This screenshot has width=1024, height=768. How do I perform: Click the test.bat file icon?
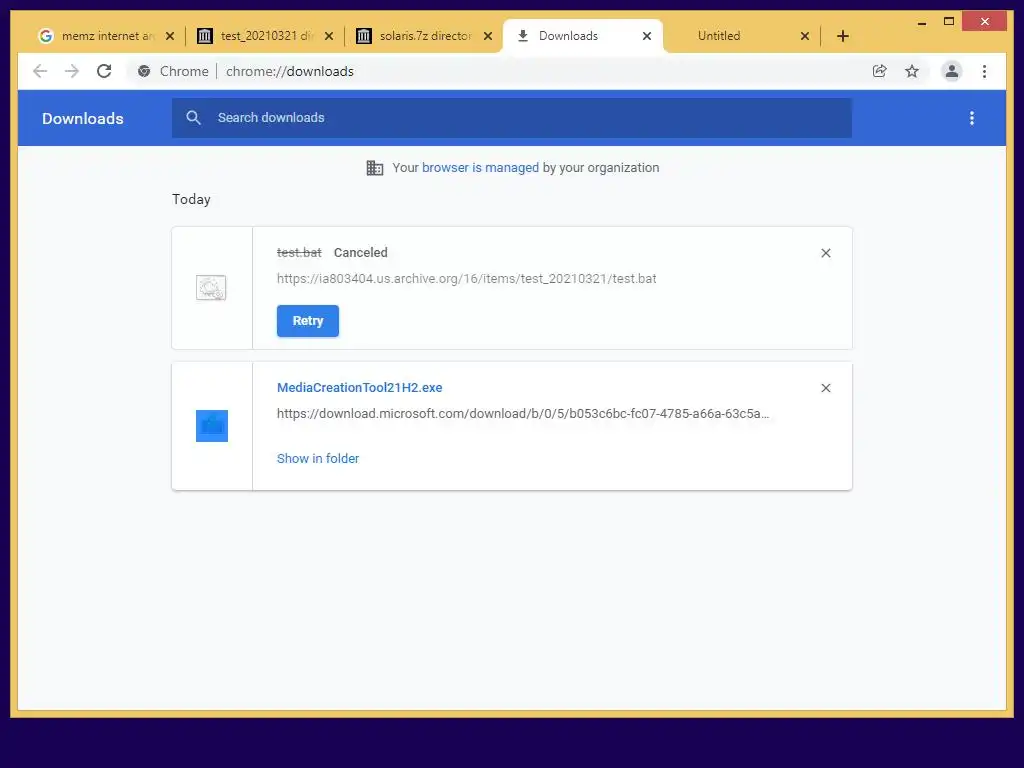(x=211, y=287)
